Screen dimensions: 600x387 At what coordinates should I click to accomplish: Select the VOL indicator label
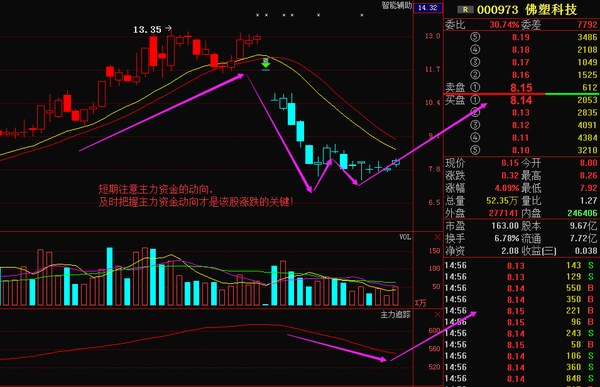[405, 237]
